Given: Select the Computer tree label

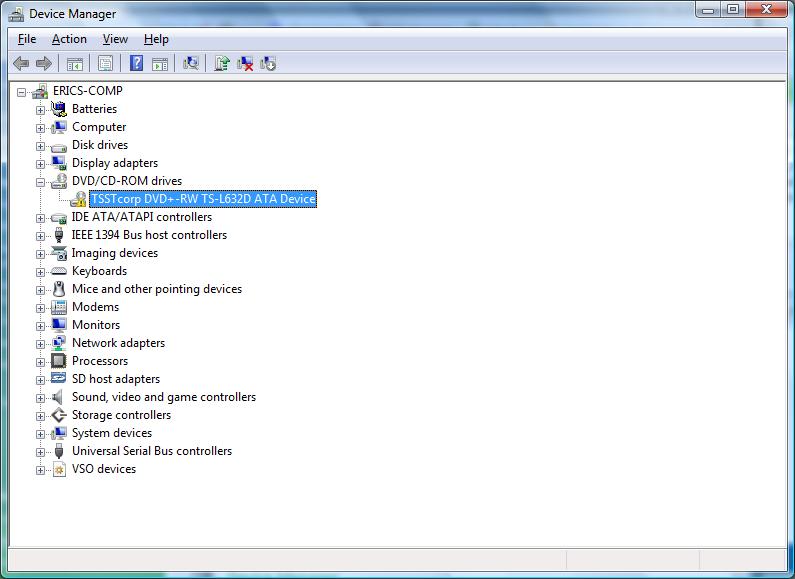Looking at the screenshot, I should [x=99, y=127].
